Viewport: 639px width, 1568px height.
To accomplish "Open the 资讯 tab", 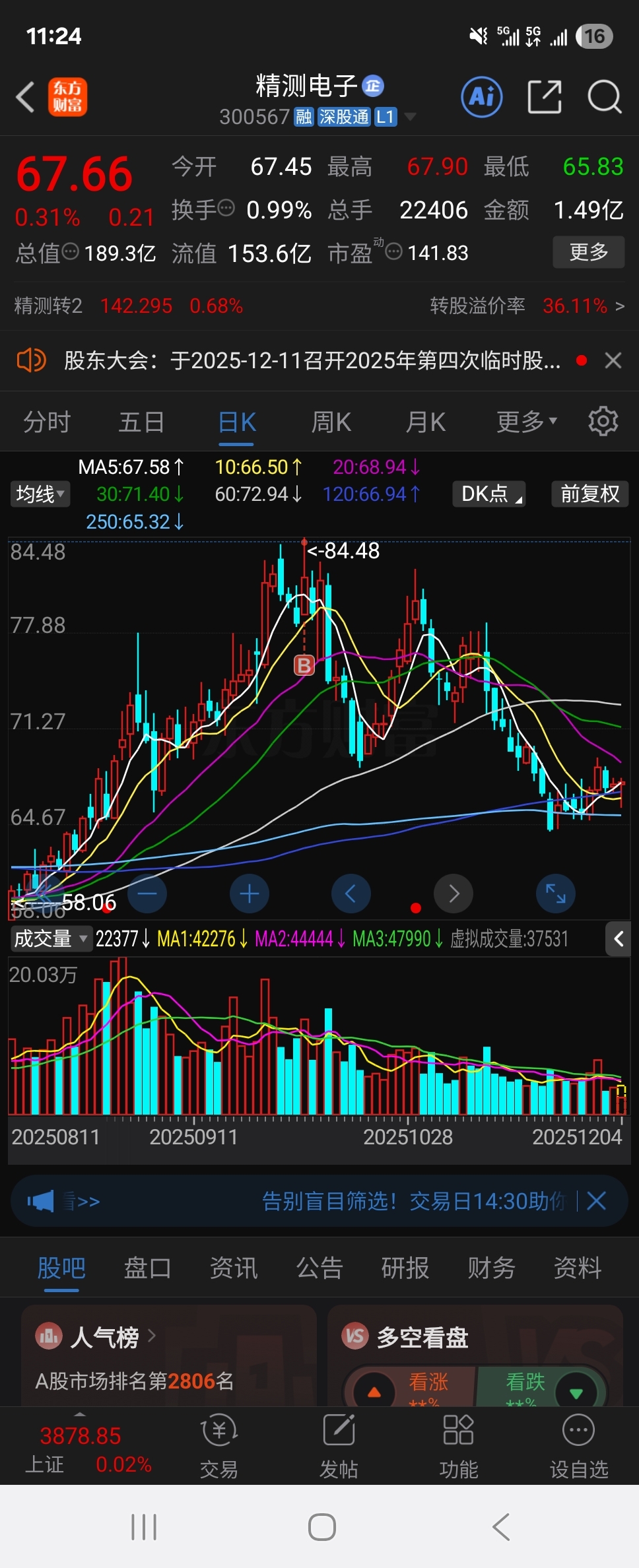I will pyautogui.click(x=234, y=1268).
